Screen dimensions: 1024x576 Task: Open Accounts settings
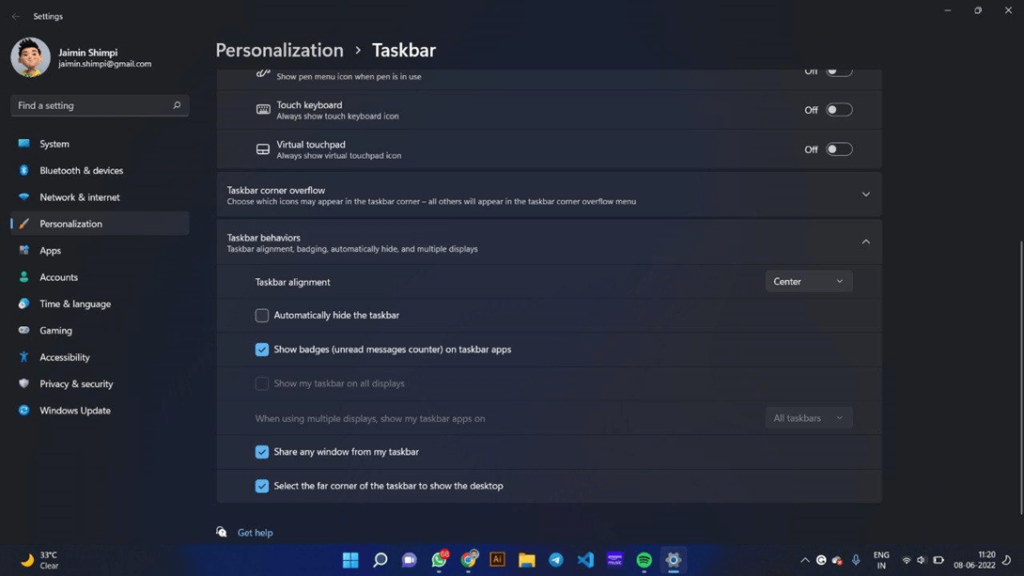pos(100,278)
